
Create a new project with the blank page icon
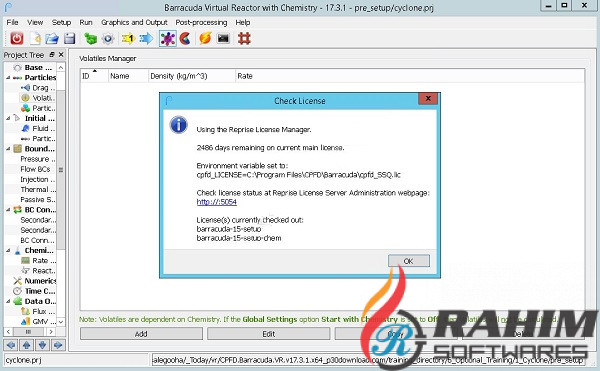pos(35,39)
